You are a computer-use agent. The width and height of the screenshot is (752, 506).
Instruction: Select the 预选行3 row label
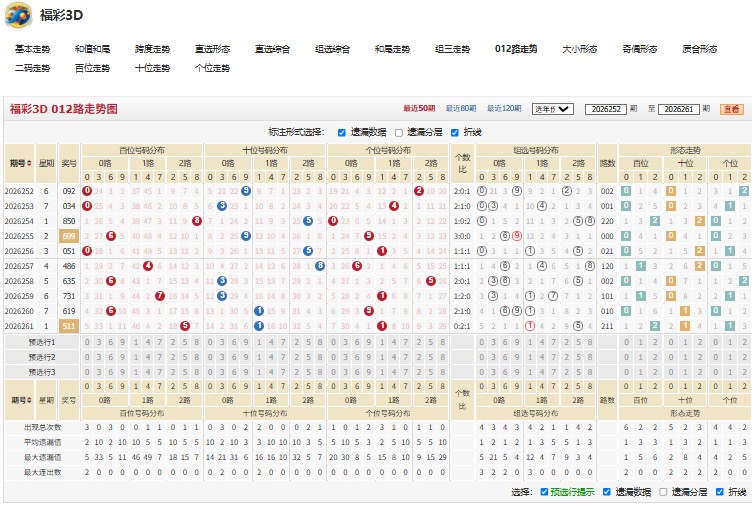[42, 372]
